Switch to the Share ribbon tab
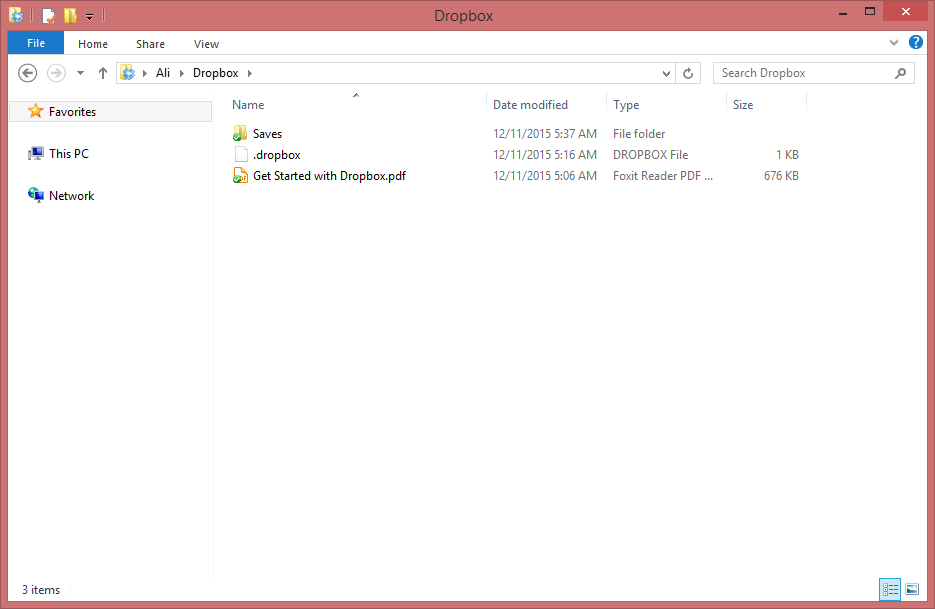This screenshot has height=609, width=935. (x=150, y=44)
